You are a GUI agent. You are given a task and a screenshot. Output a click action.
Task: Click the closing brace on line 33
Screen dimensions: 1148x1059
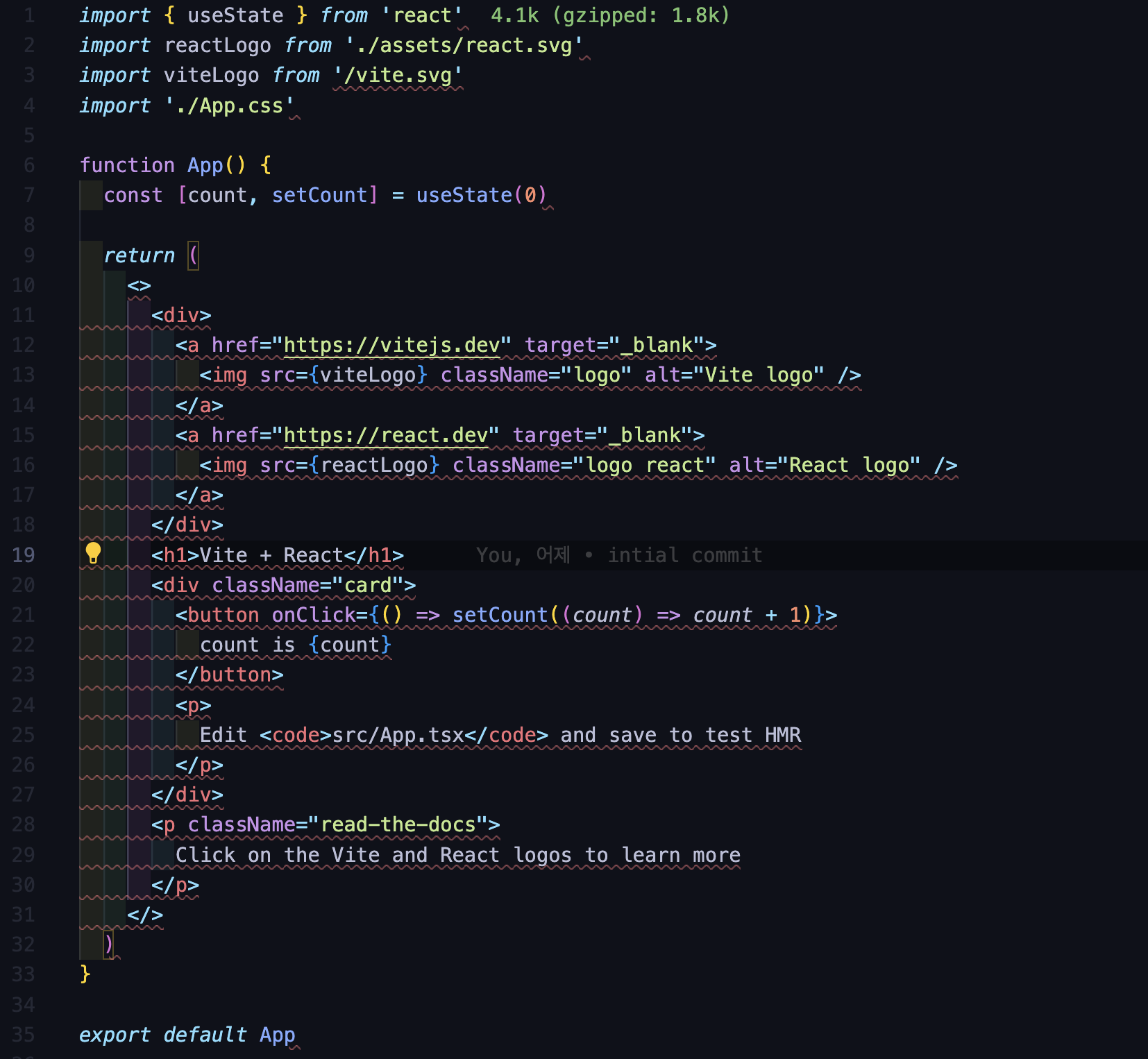[x=85, y=974]
